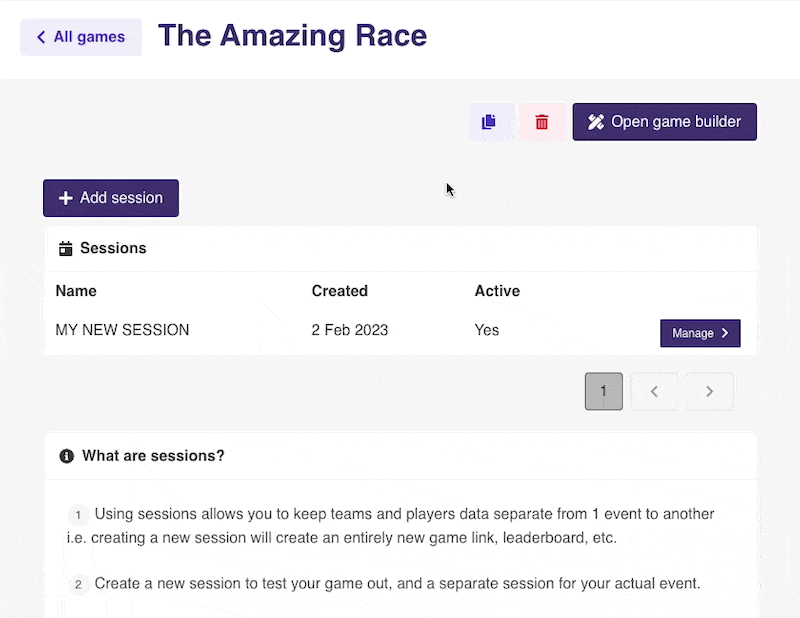Click the numbered circle for step 1
This screenshot has height=618, width=800.
[79, 514]
